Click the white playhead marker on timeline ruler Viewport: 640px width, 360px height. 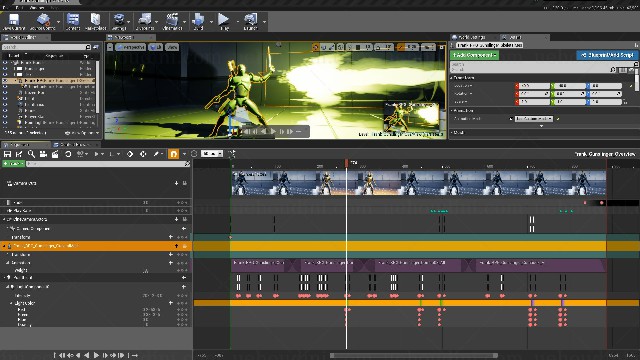[347, 163]
